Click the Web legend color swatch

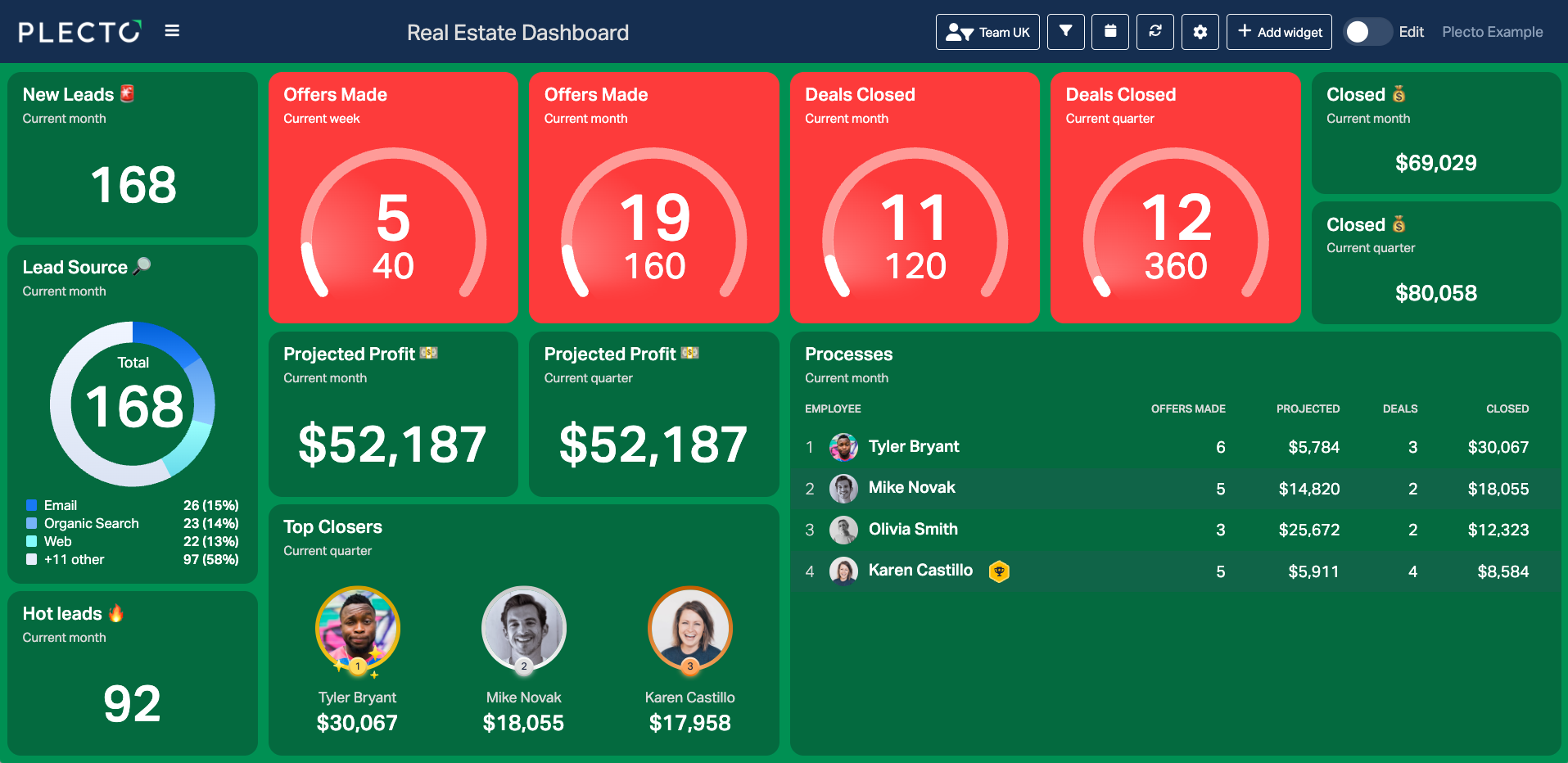click(32, 541)
